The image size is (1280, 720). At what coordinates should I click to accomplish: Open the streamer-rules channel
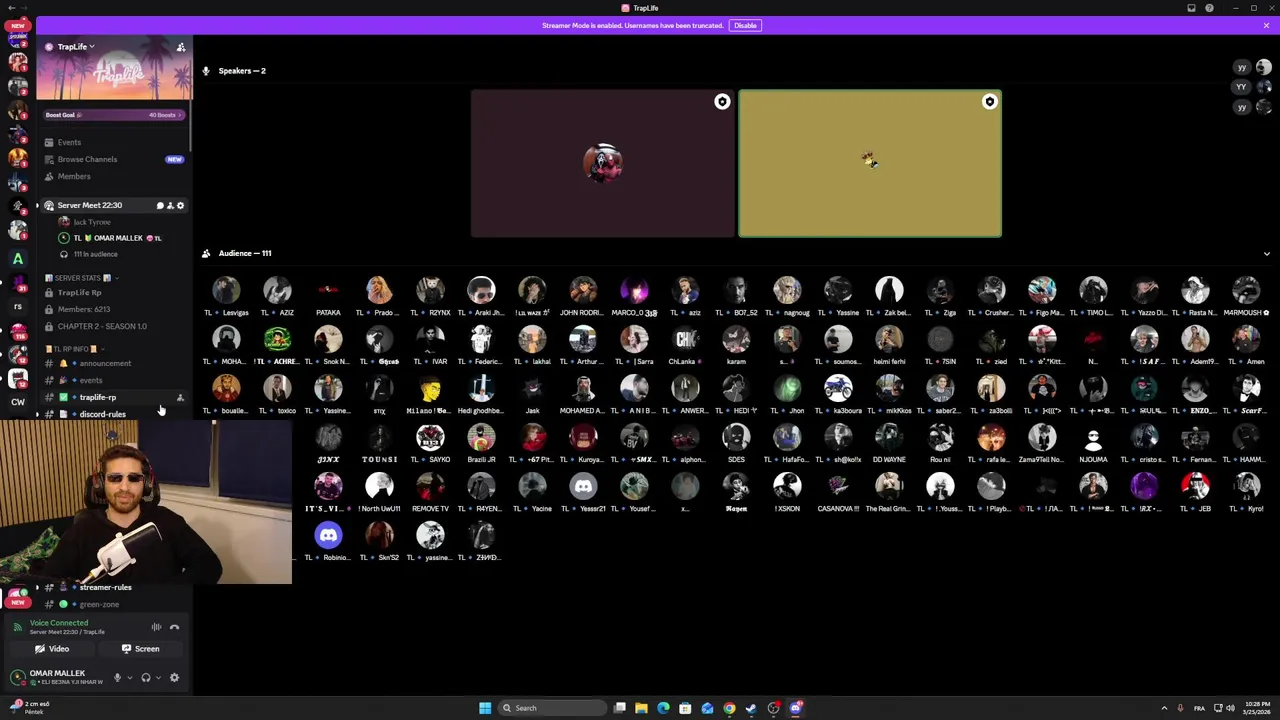106,587
